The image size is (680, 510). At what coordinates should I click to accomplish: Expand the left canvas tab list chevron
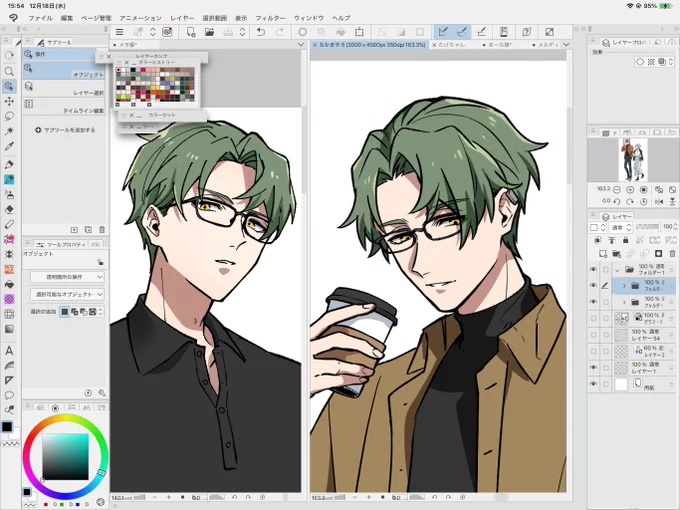(301, 45)
